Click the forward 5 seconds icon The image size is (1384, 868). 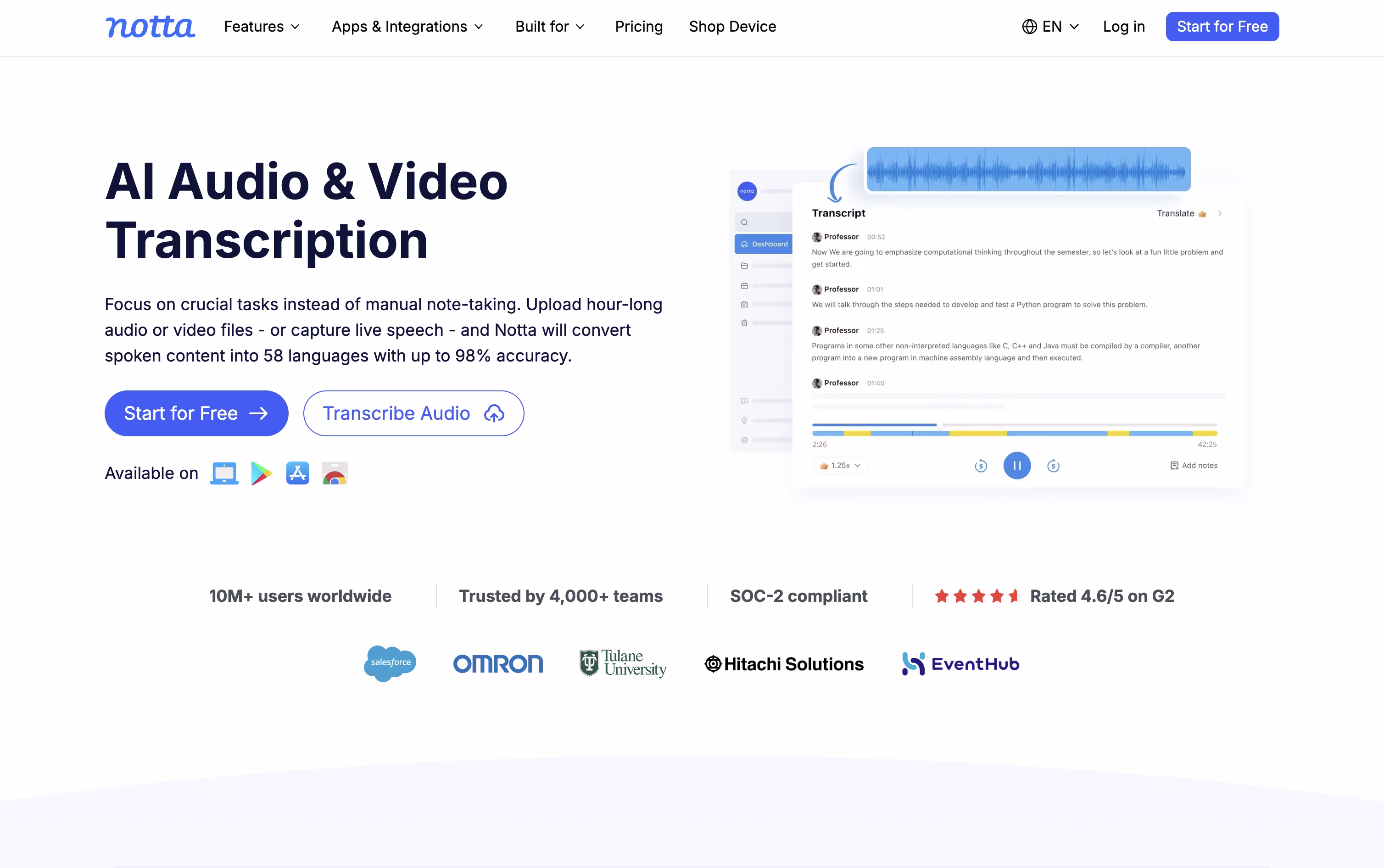click(x=1053, y=466)
